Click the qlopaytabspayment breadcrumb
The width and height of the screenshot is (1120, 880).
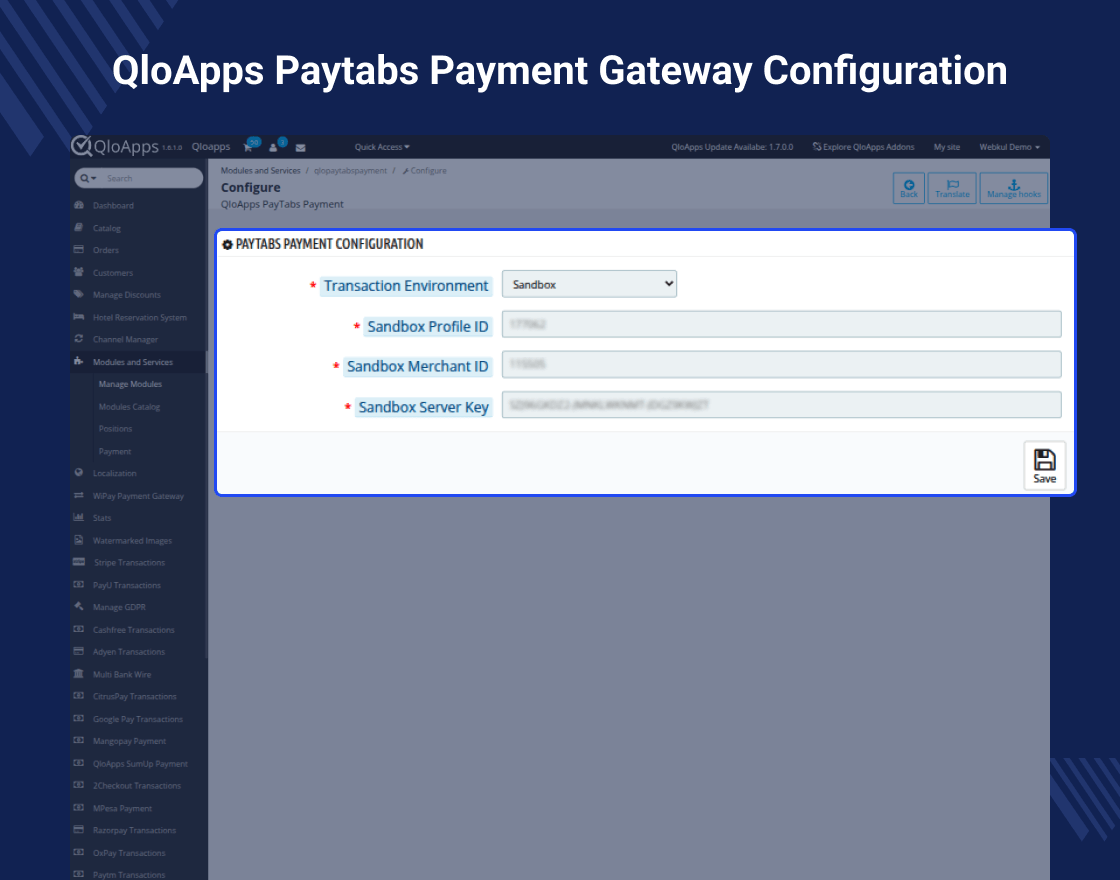click(x=350, y=171)
